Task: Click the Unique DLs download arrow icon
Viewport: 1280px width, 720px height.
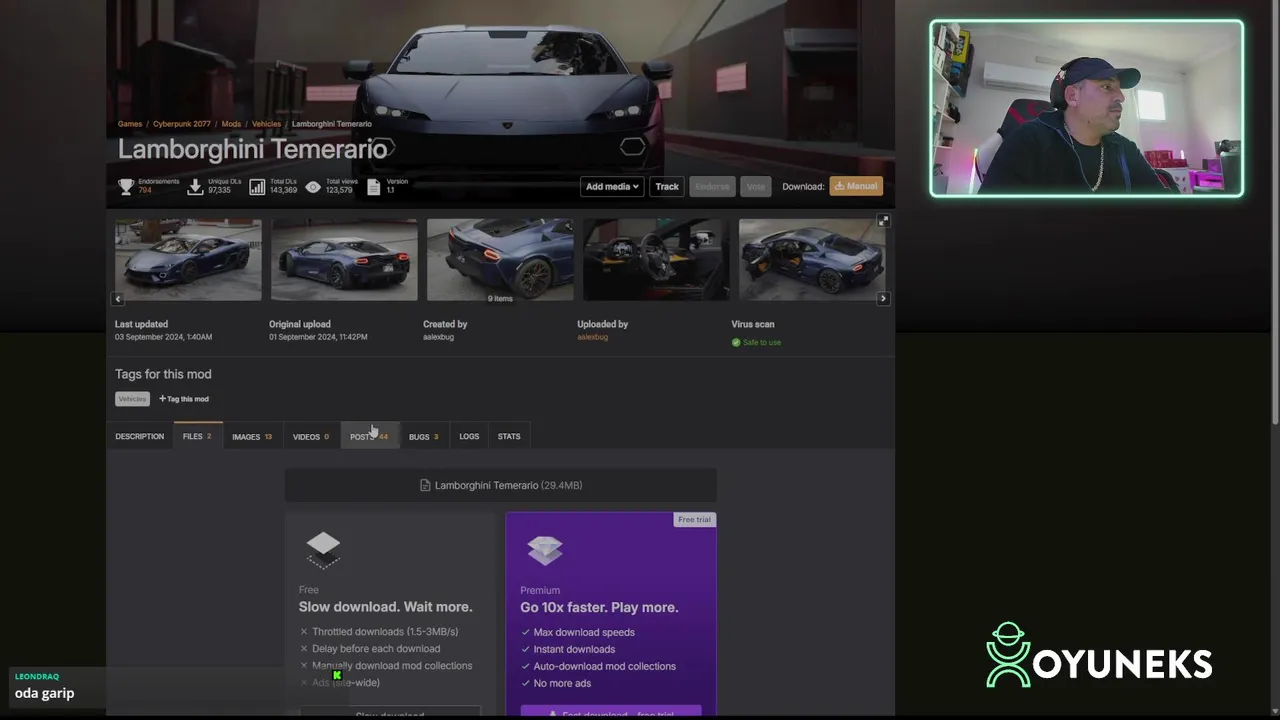Action: [x=195, y=186]
